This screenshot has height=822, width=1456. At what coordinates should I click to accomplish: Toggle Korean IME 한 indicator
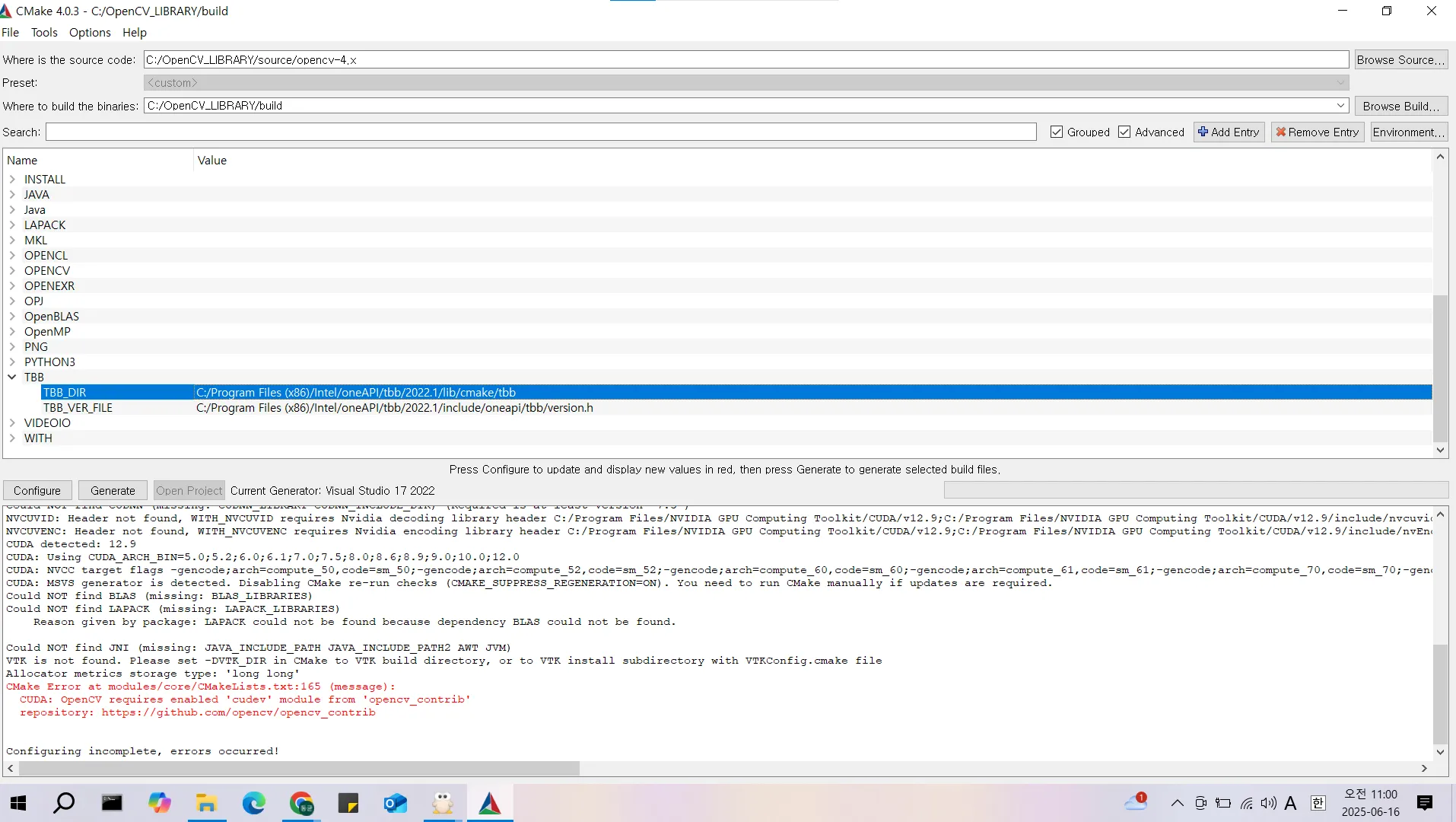point(1318,803)
